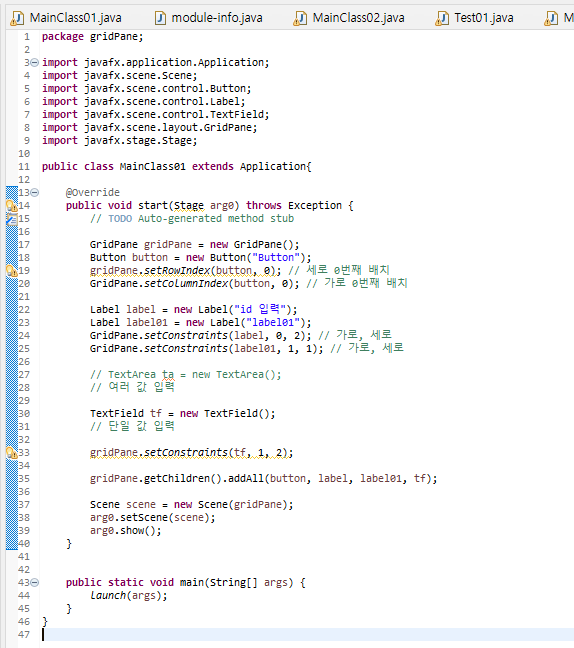Screen dimensions: 574x648
Task: Click 'addAll' on line 35
Action: (x=246, y=479)
